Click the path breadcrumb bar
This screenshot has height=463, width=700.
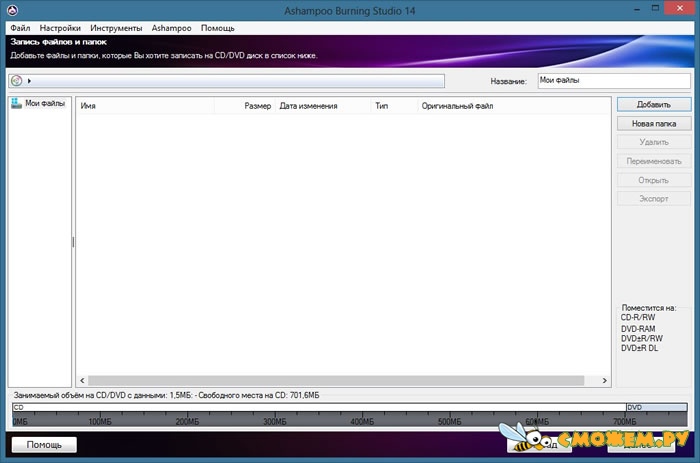226,81
